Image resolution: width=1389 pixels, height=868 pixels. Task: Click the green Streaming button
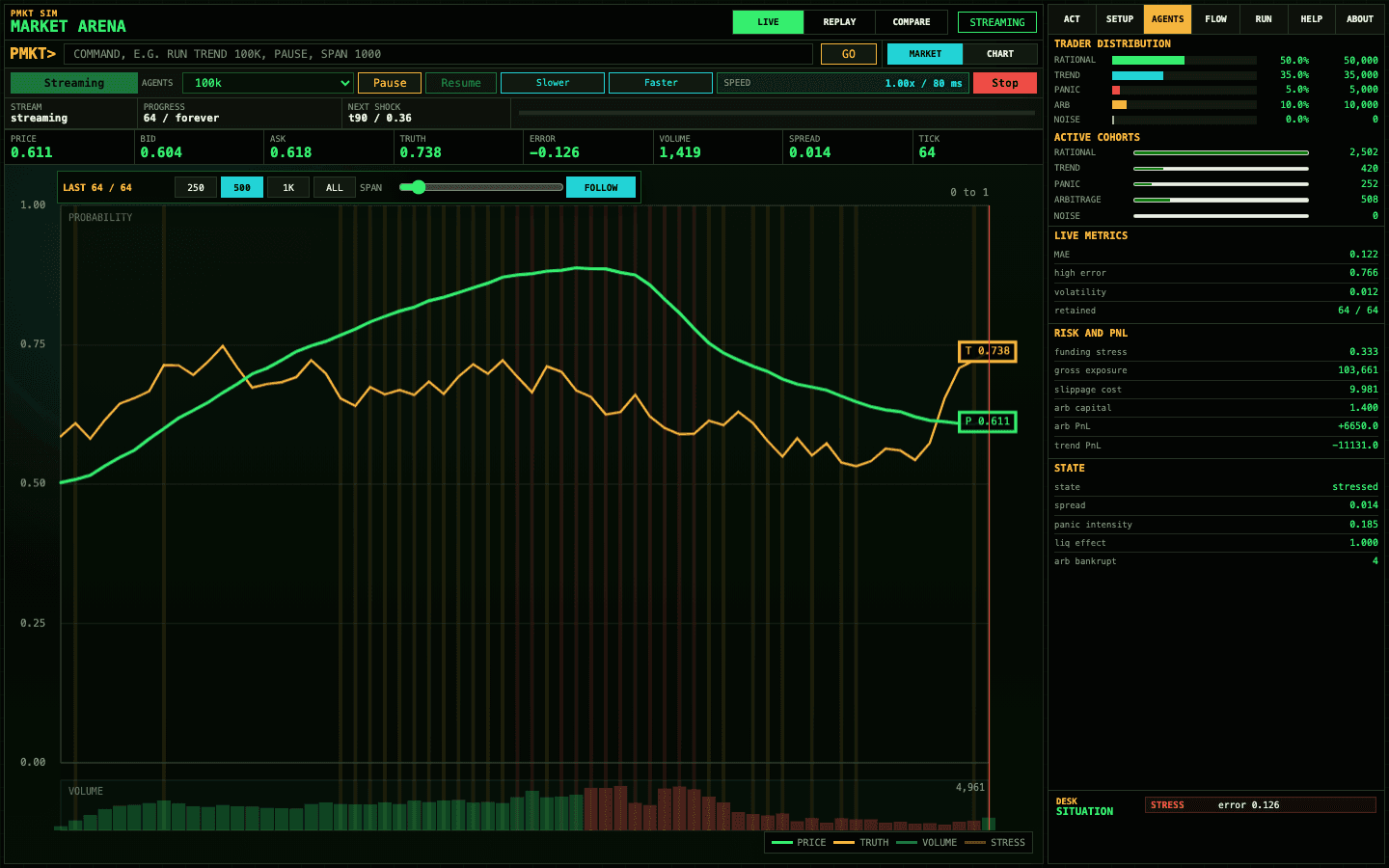click(x=74, y=83)
